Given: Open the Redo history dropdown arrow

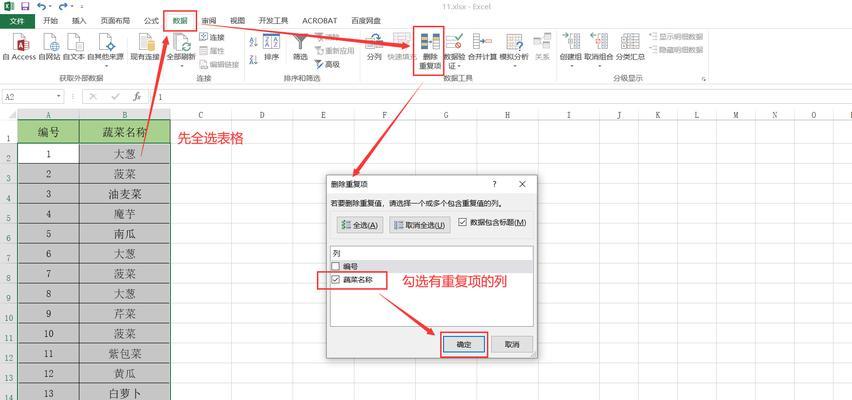Looking at the screenshot, I should pos(72,7).
